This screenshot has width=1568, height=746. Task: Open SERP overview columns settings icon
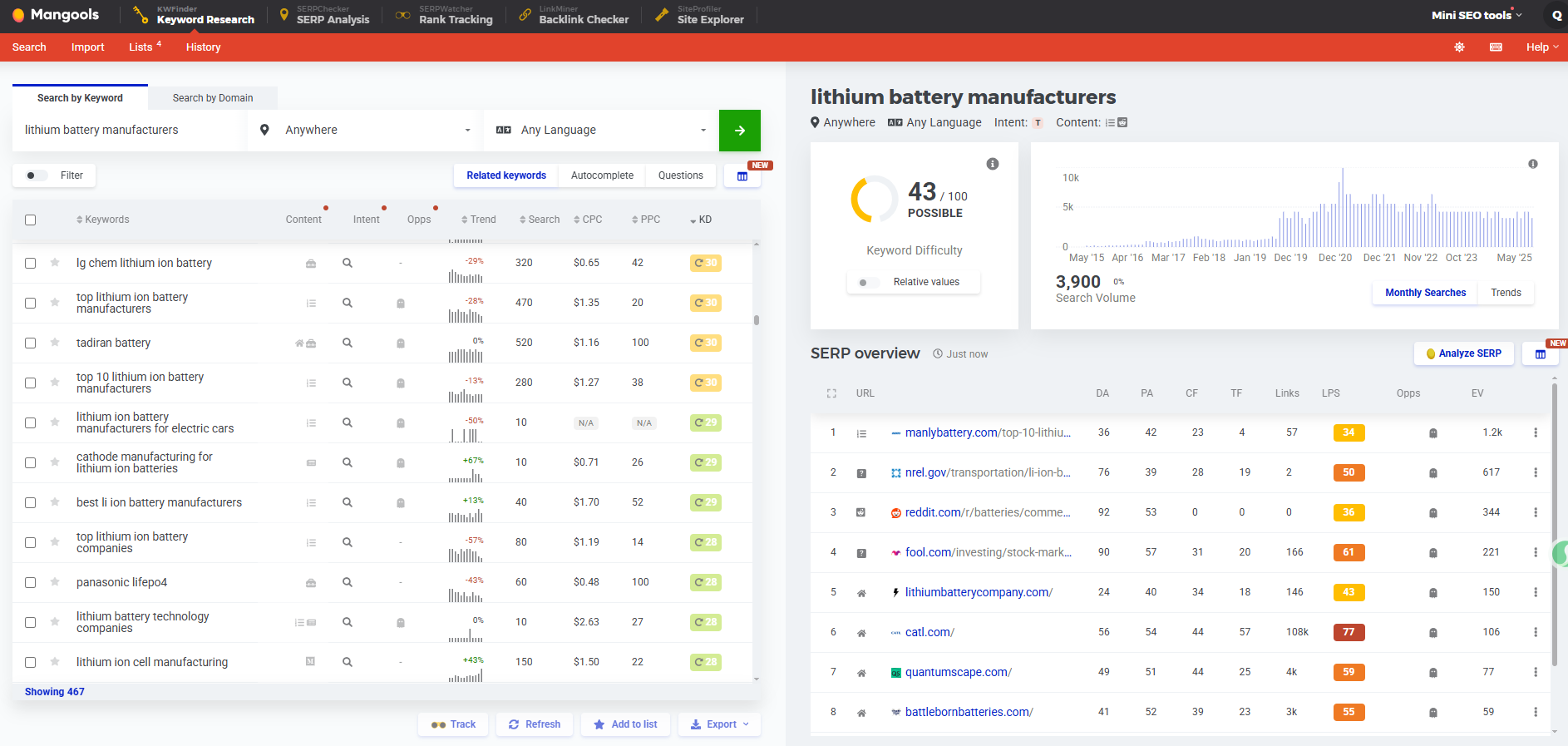(x=1541, y=354)
